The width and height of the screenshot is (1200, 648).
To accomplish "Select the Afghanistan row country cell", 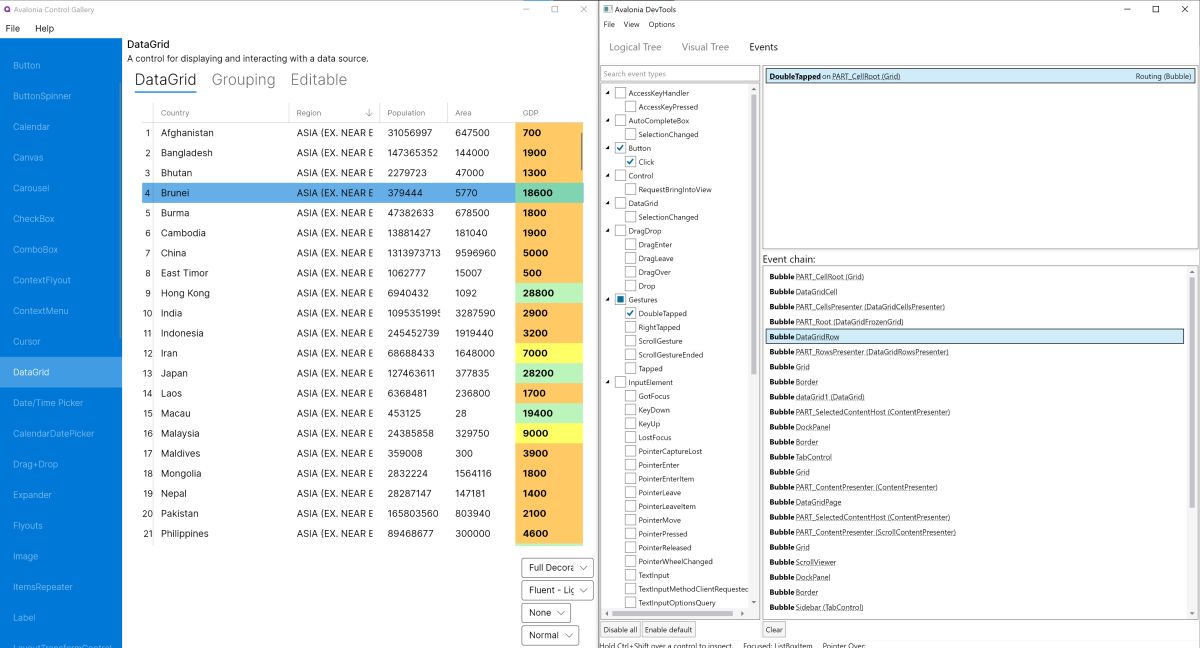I will [221, 133].
